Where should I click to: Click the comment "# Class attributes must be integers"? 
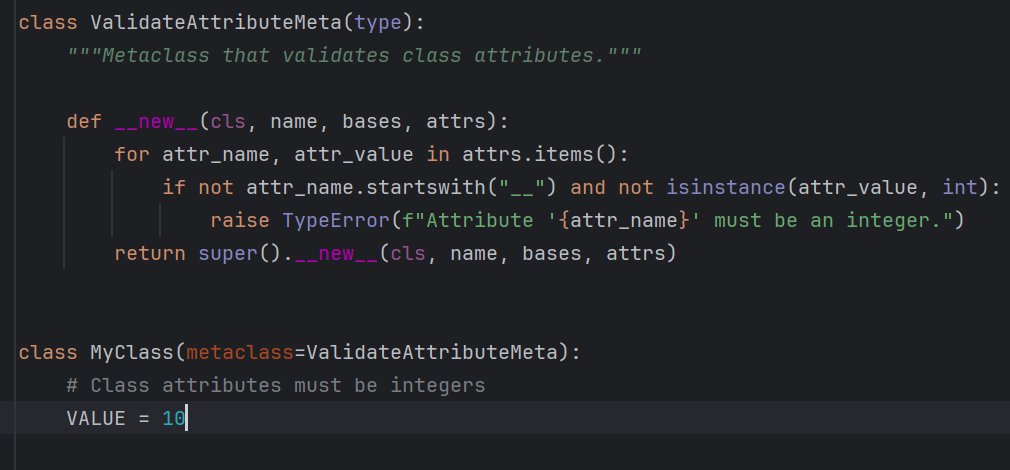tap(276, 386)
